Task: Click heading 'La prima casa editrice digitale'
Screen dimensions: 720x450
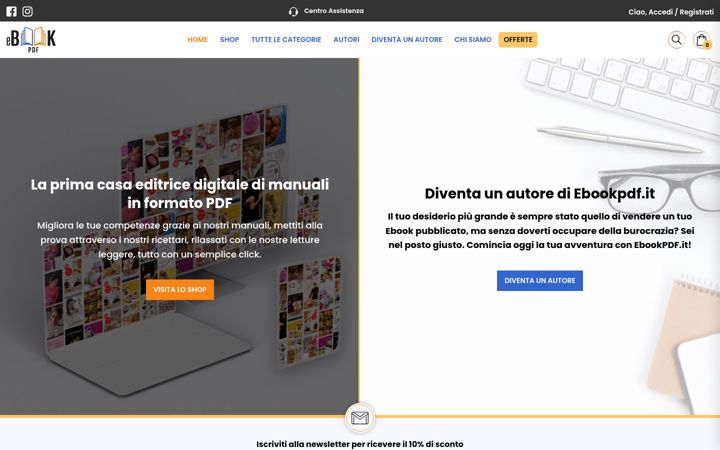Action: [x=180, y=193]
